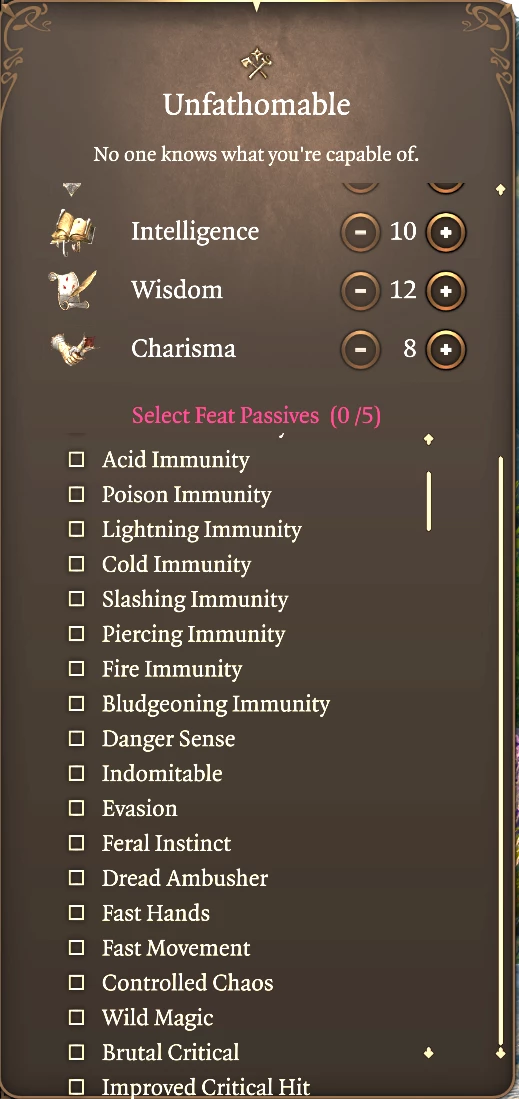Click the Dread Ambusher passive label
Viewport: 519px width, 1099px height.
coord(185,878)
